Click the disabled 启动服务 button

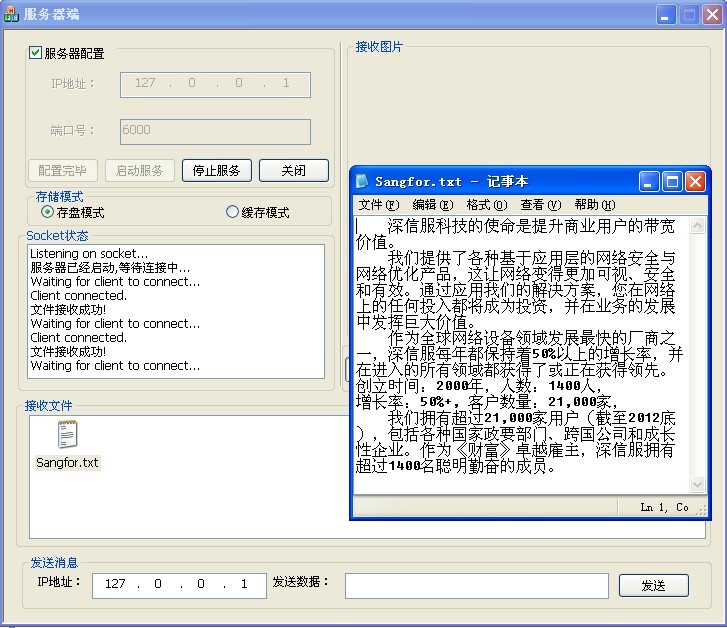tap(140, 171)
